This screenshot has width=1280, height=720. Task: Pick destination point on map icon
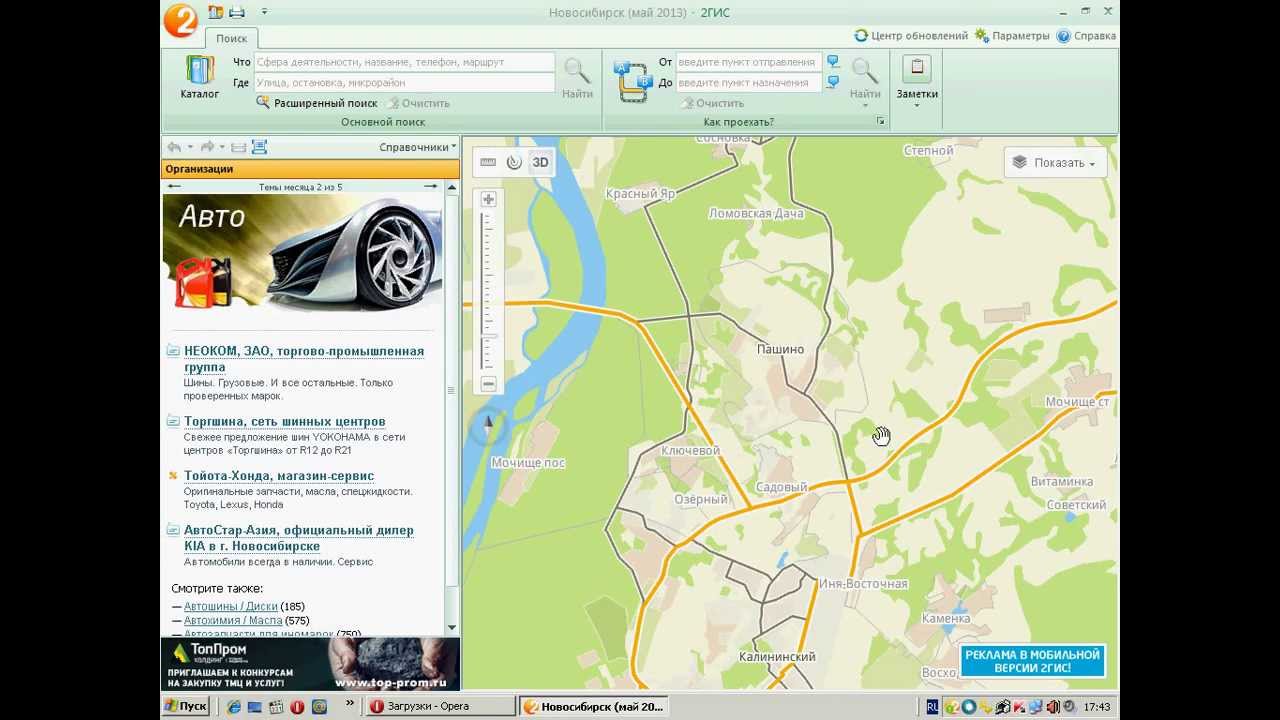[x=833, y=83]
